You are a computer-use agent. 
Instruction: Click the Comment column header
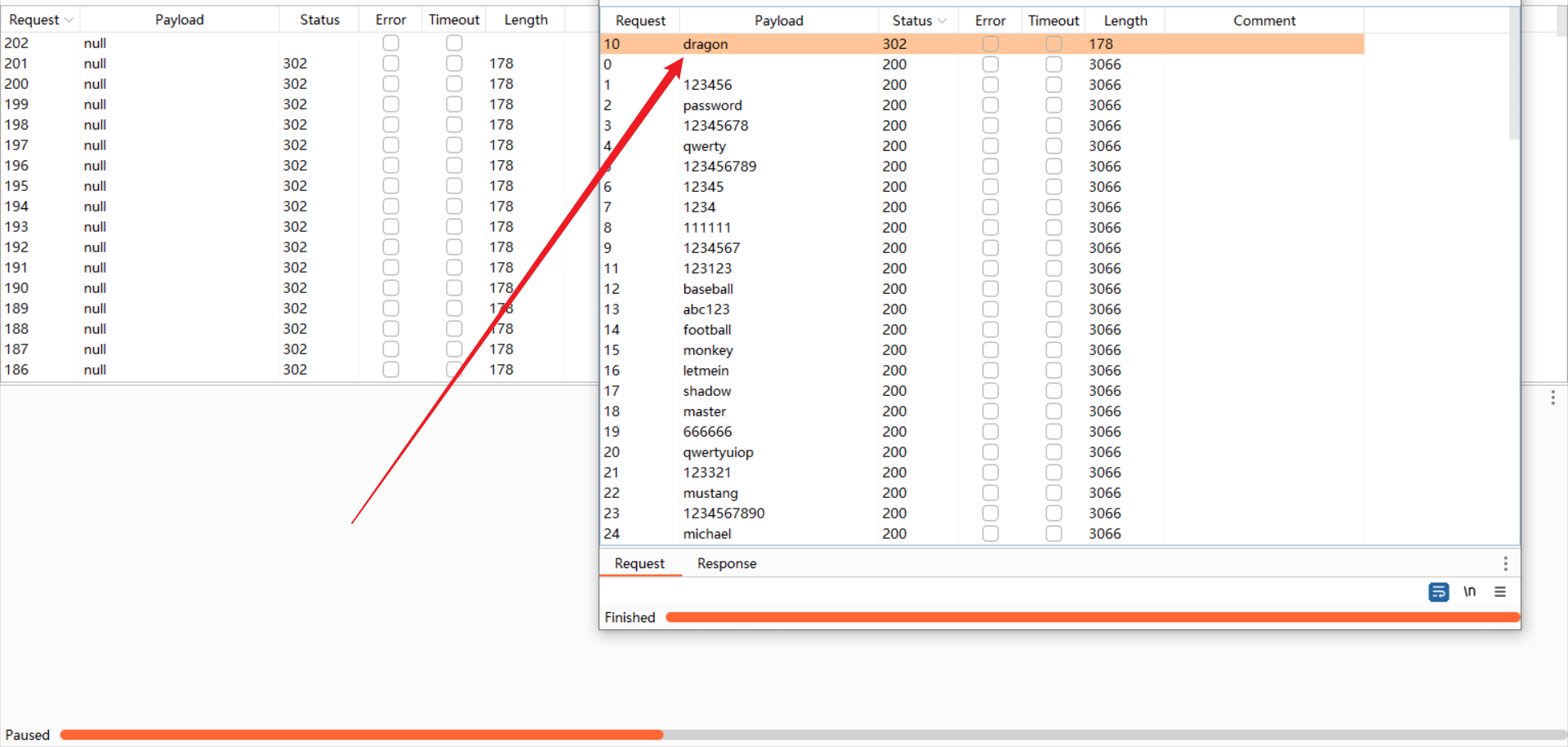click(x=1263, y=21)
